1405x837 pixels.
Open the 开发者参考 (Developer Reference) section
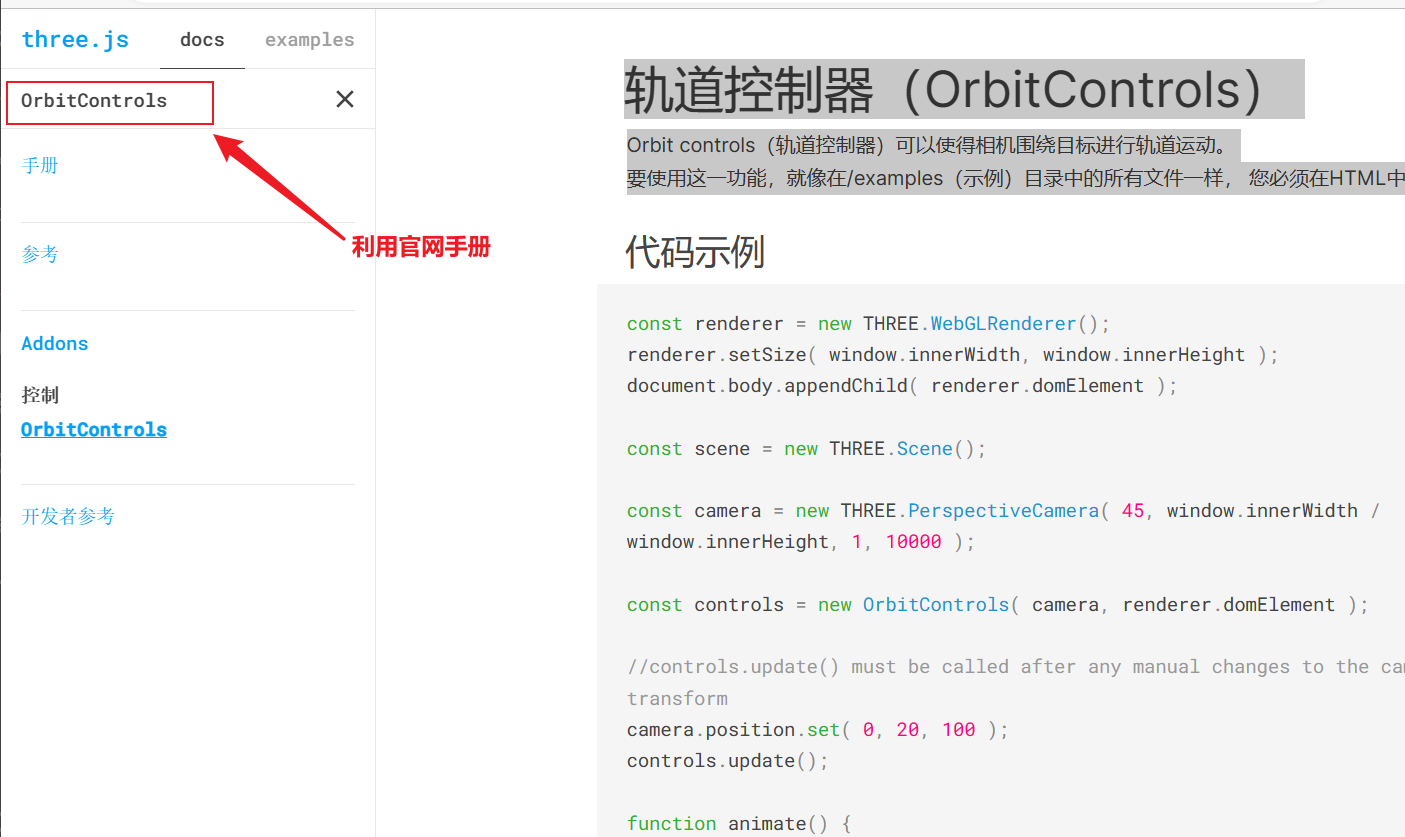(68, 516)
